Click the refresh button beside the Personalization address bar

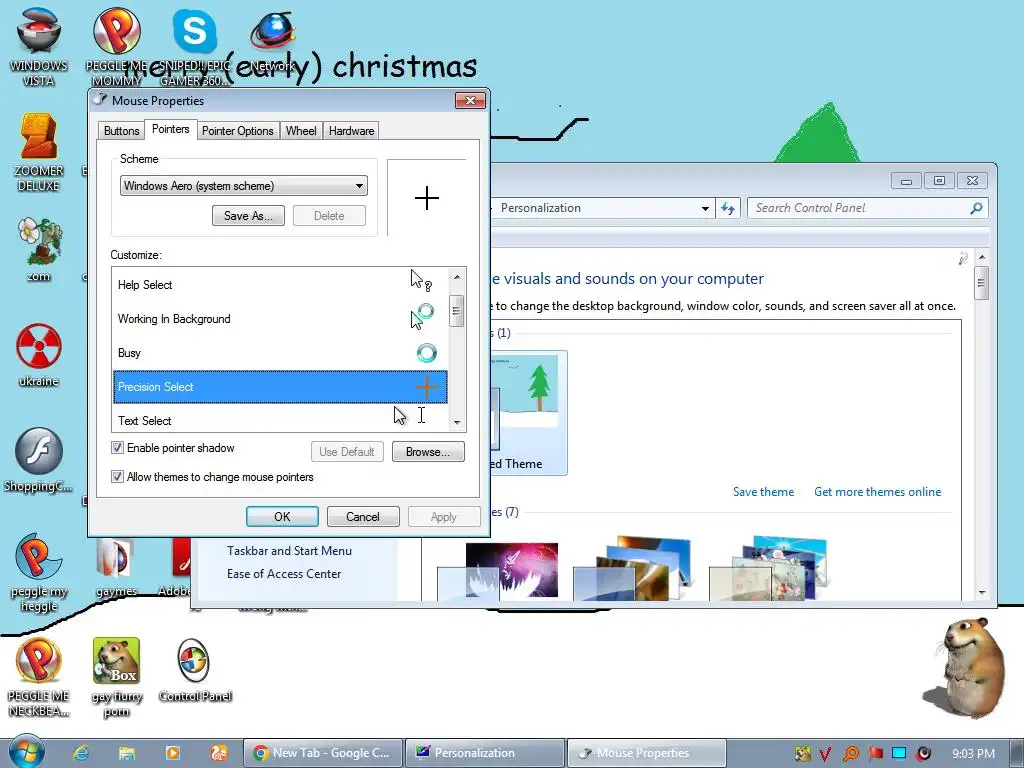pos(728,208)
